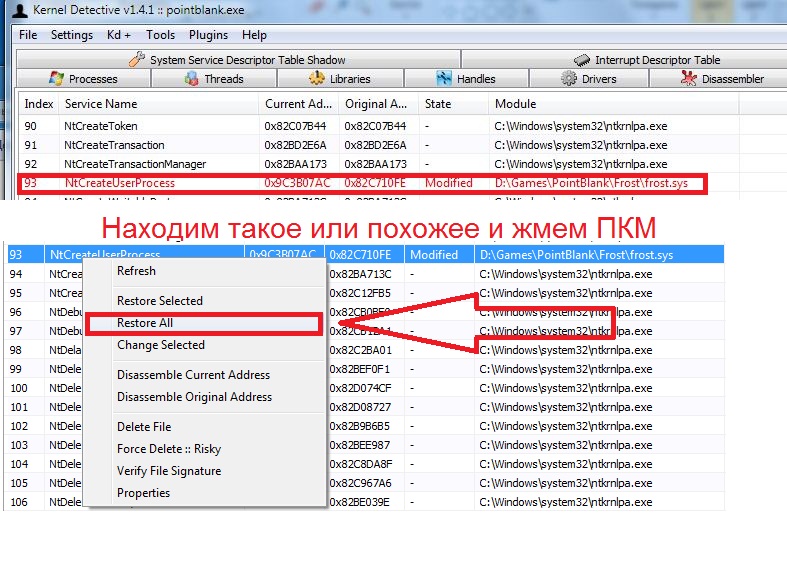Choose Restore All from context menu
787x566 pixels.
coord(145,323)
